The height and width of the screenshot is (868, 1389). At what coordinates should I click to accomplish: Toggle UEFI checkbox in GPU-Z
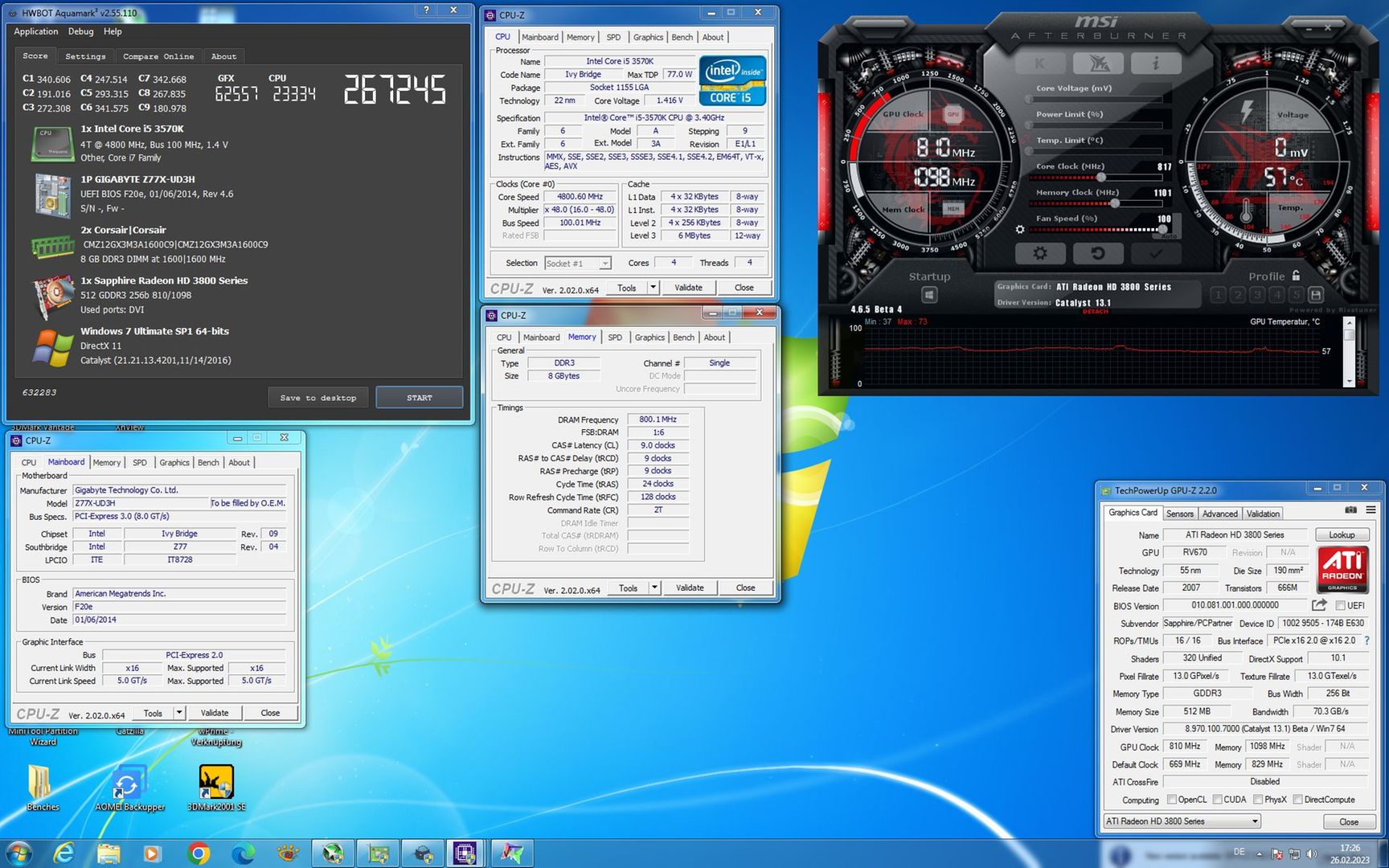1341,605
